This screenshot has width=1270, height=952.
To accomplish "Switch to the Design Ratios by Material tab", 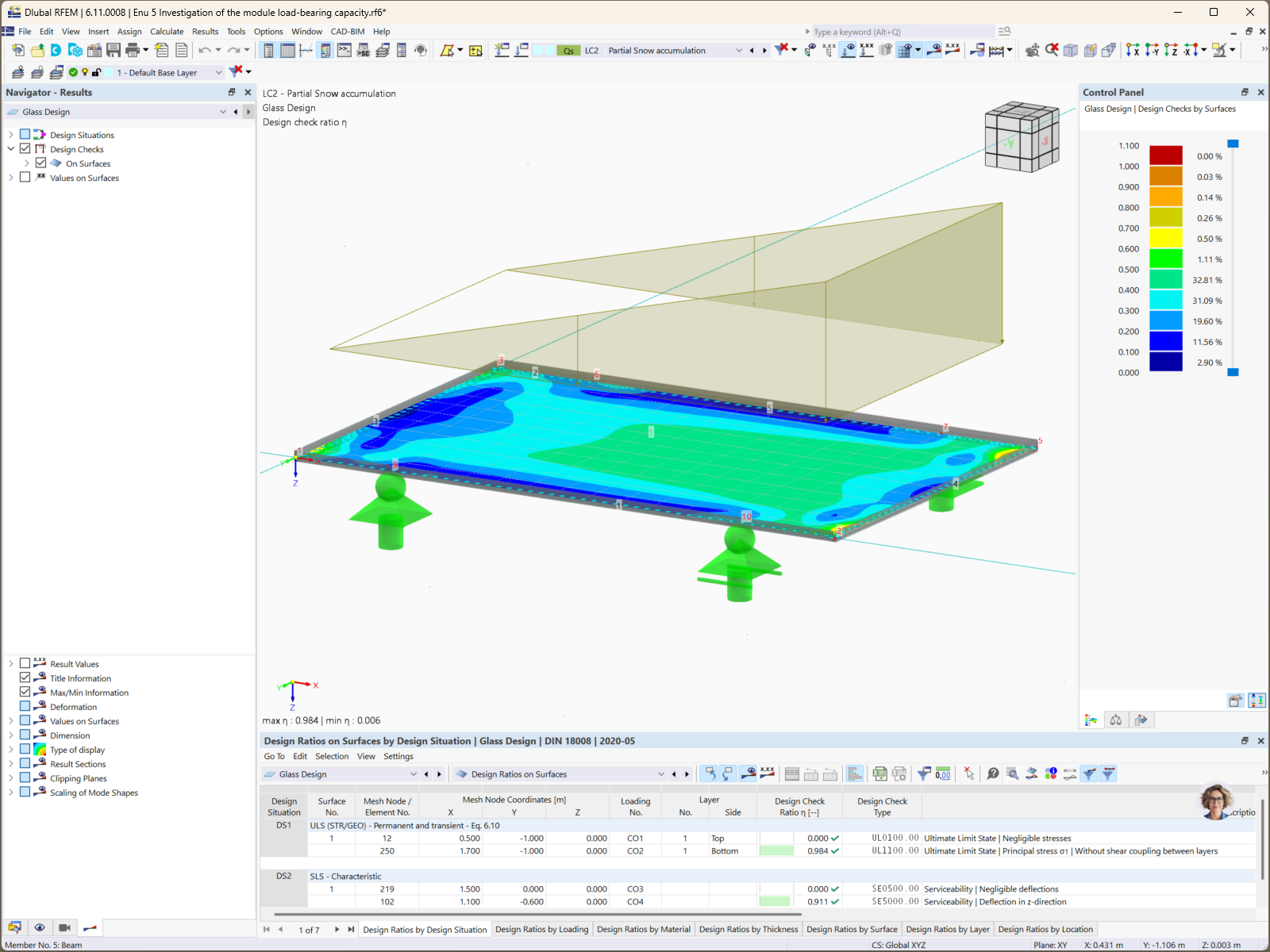I will pos(643,929).
